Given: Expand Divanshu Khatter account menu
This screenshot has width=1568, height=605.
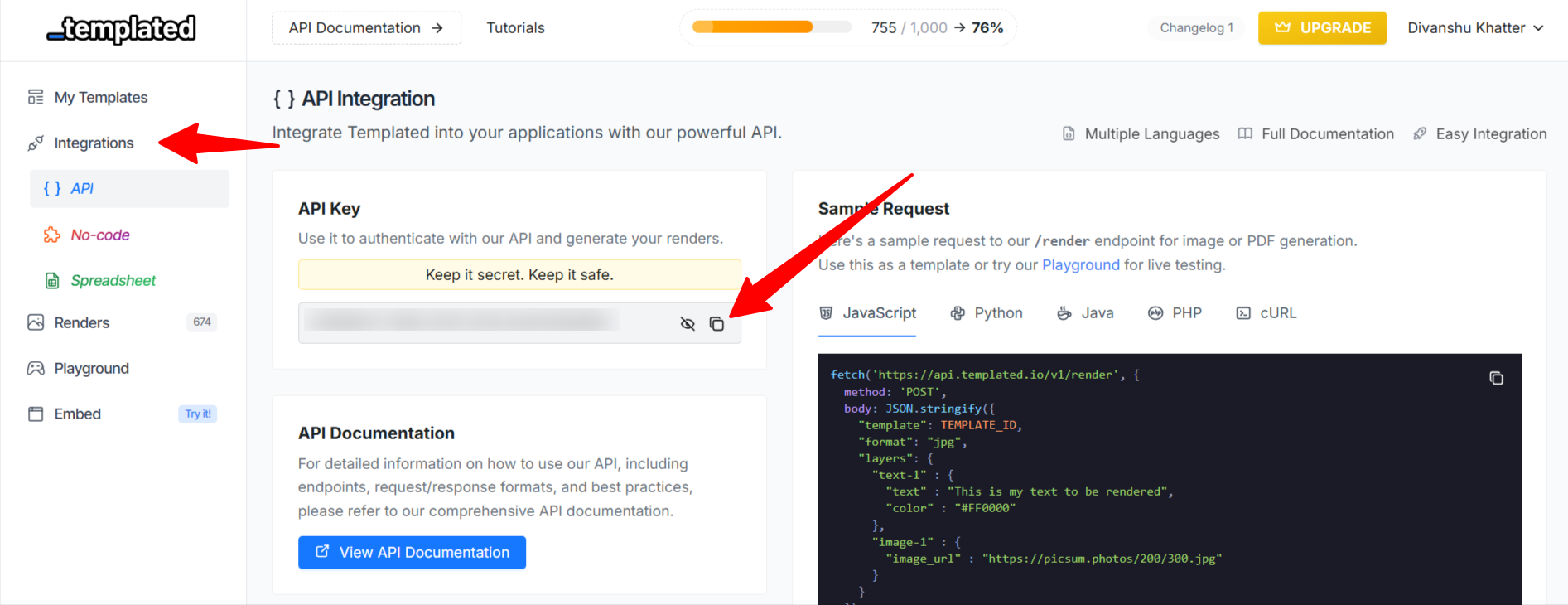Looking at the screenshot, I should (x=1475, y=28).
